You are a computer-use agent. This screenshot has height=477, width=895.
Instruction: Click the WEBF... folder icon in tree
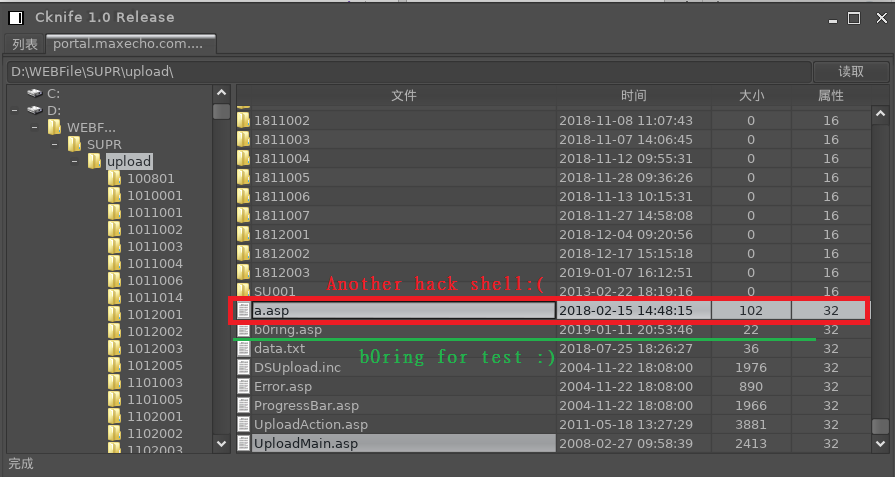pos(54,127)
